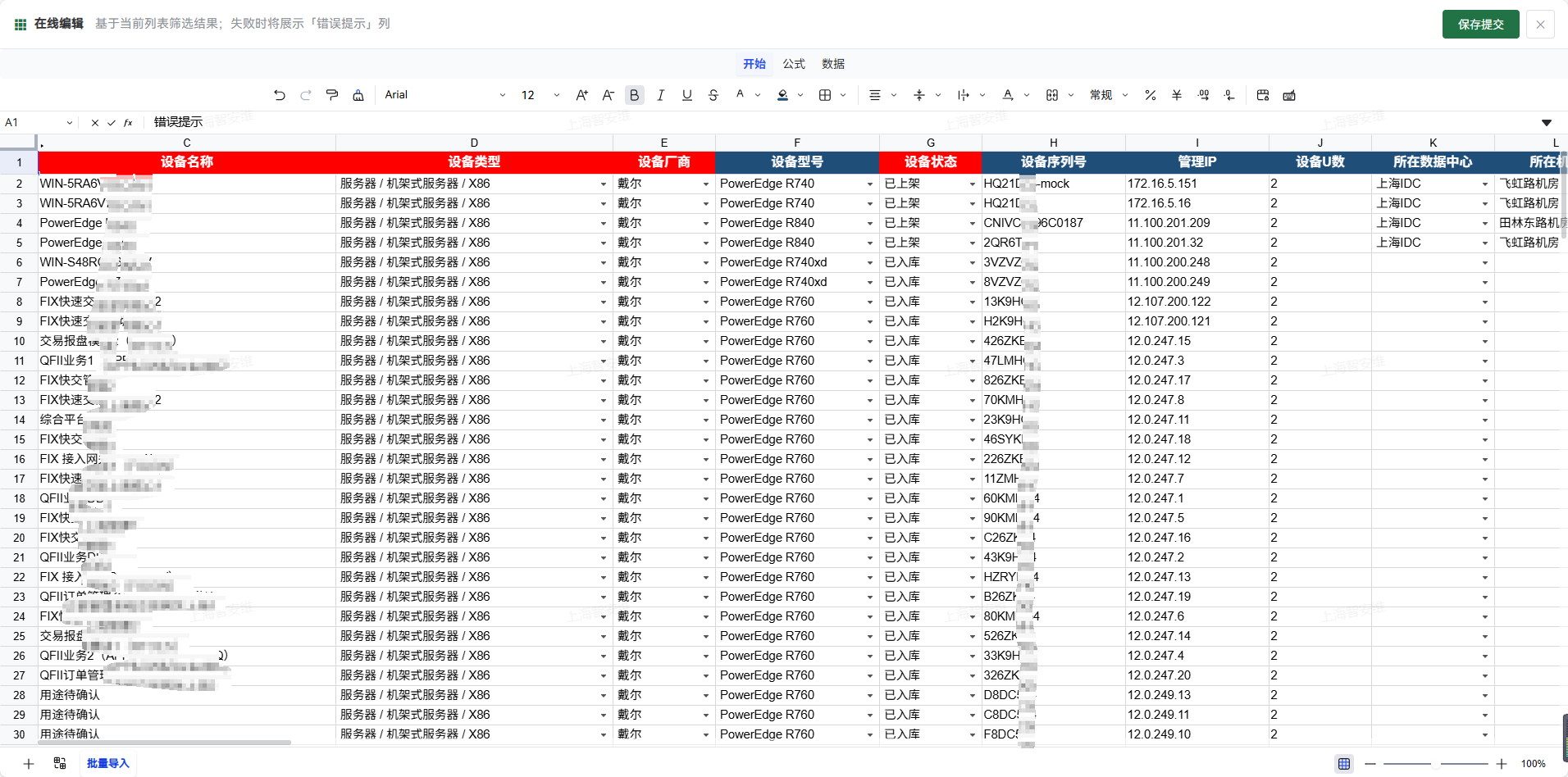Switch to the 开始 tab
Image resolution: width=1568 pixels, height=777 pixels.
[754, 64]
